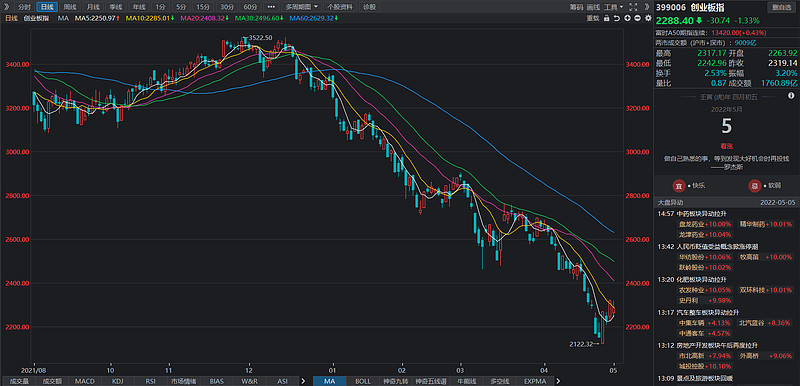Expand more sub-chart indicators arrow
Viewport: 800px width, 386px height.
303,381
